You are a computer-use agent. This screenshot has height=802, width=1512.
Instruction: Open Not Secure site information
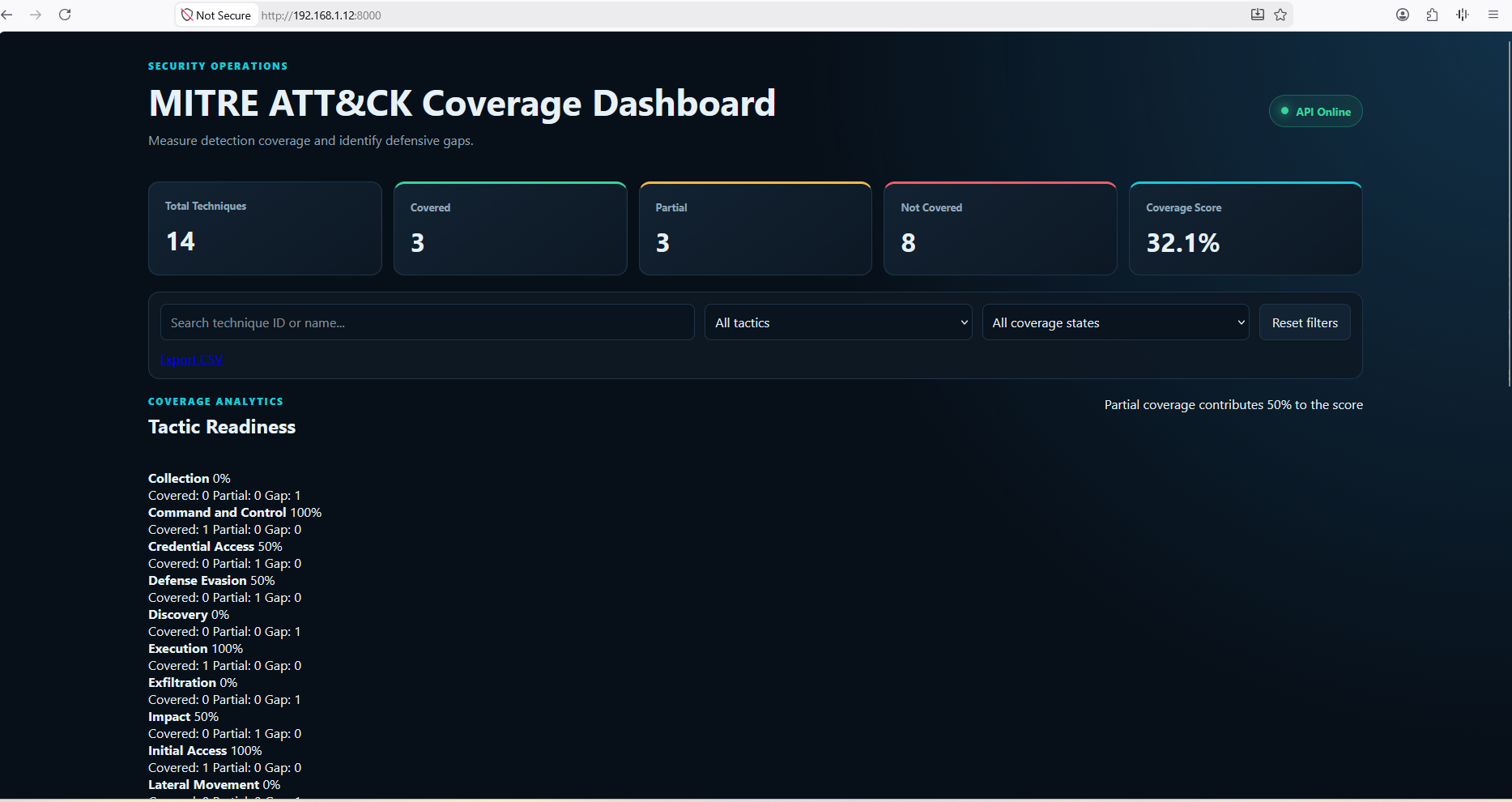point(216,15)
